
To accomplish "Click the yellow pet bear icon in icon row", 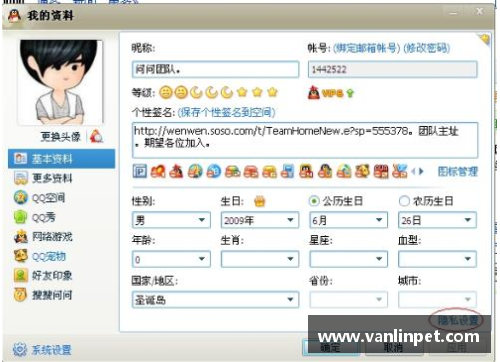I will coord(362,171).
